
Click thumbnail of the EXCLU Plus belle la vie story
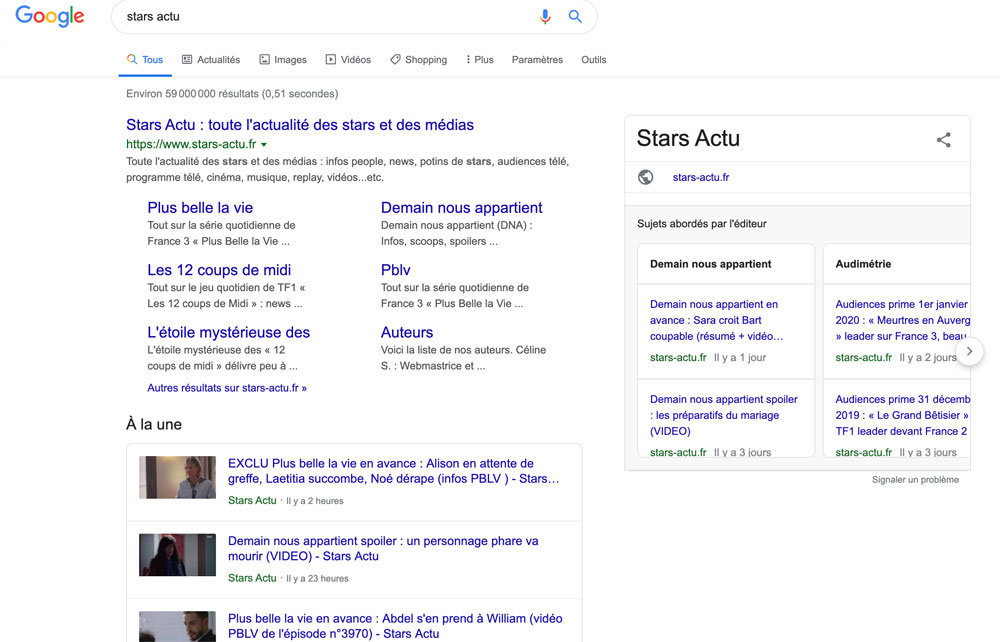(x=177, y=478)
